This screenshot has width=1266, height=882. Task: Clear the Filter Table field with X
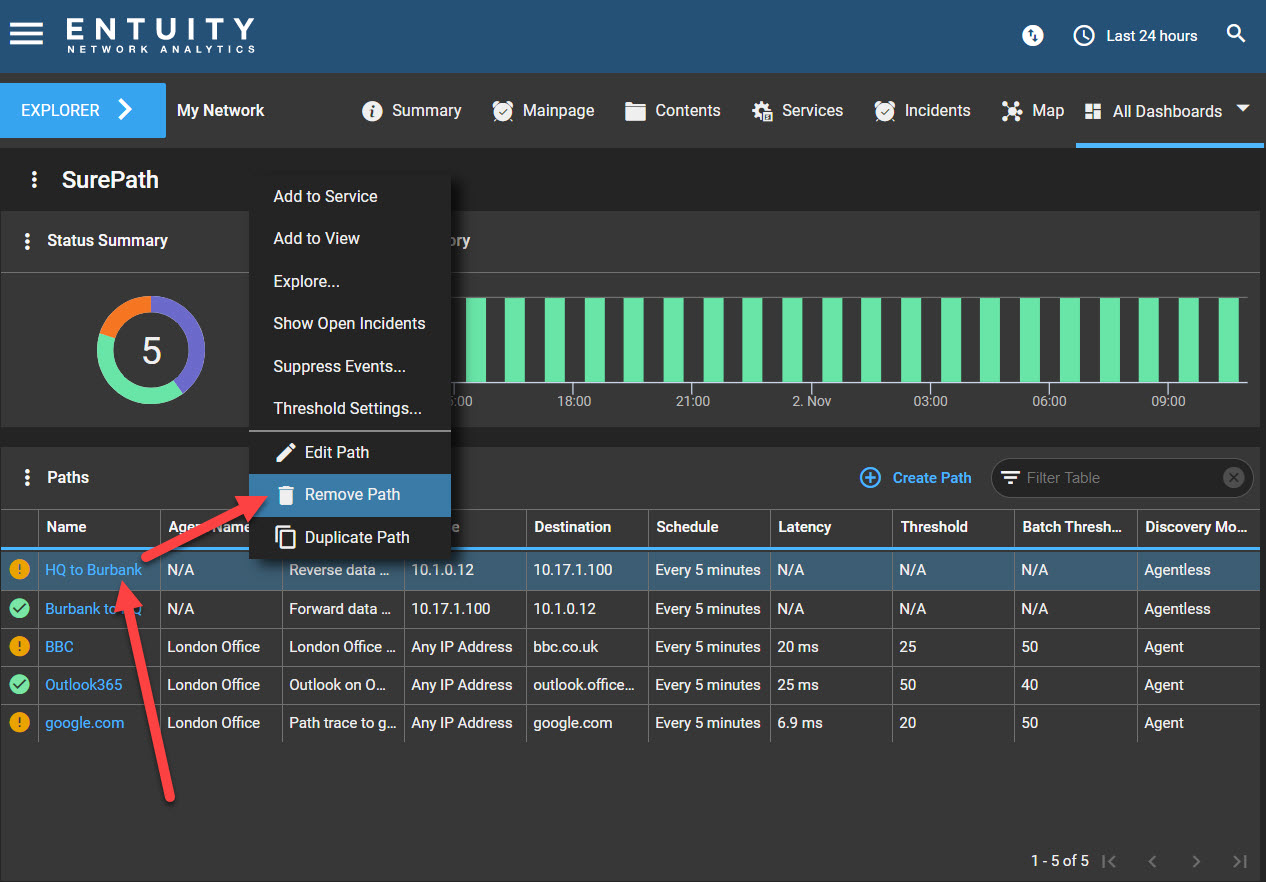coord(1234,478)
